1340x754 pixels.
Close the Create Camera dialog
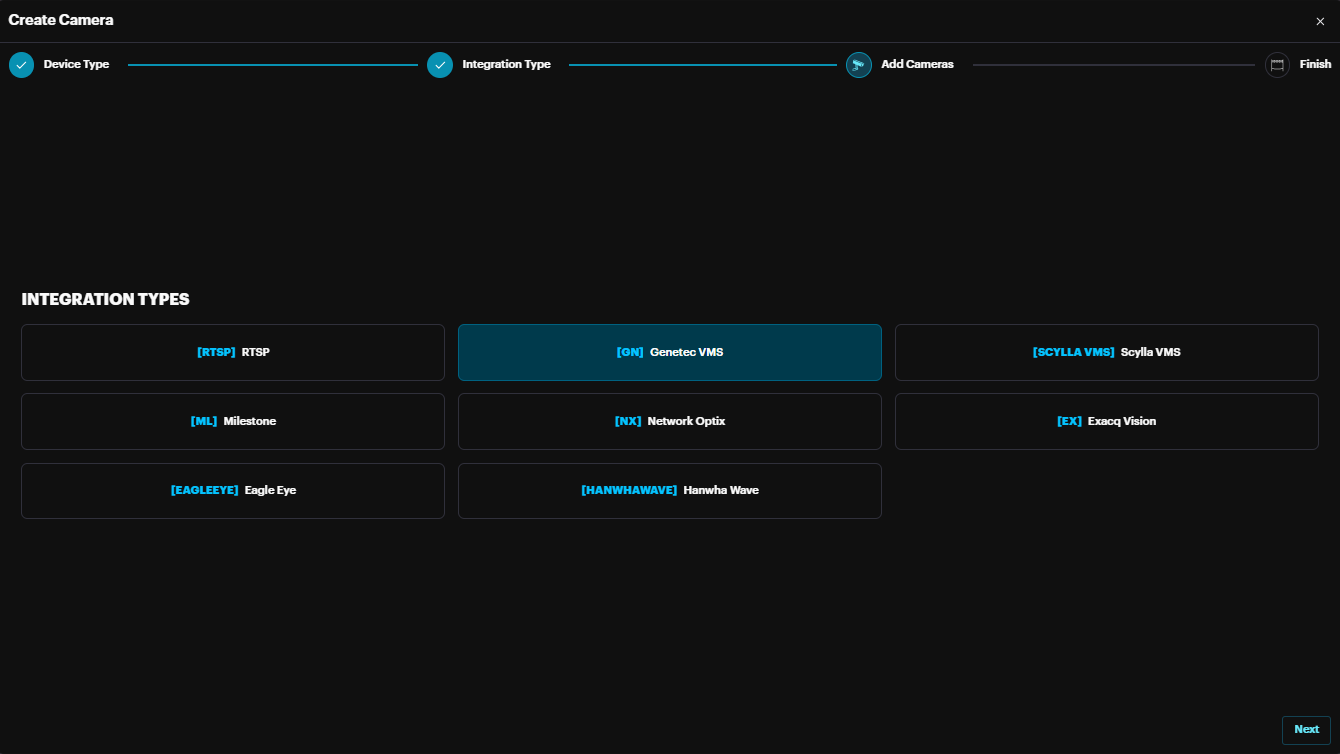(1320, 21)
